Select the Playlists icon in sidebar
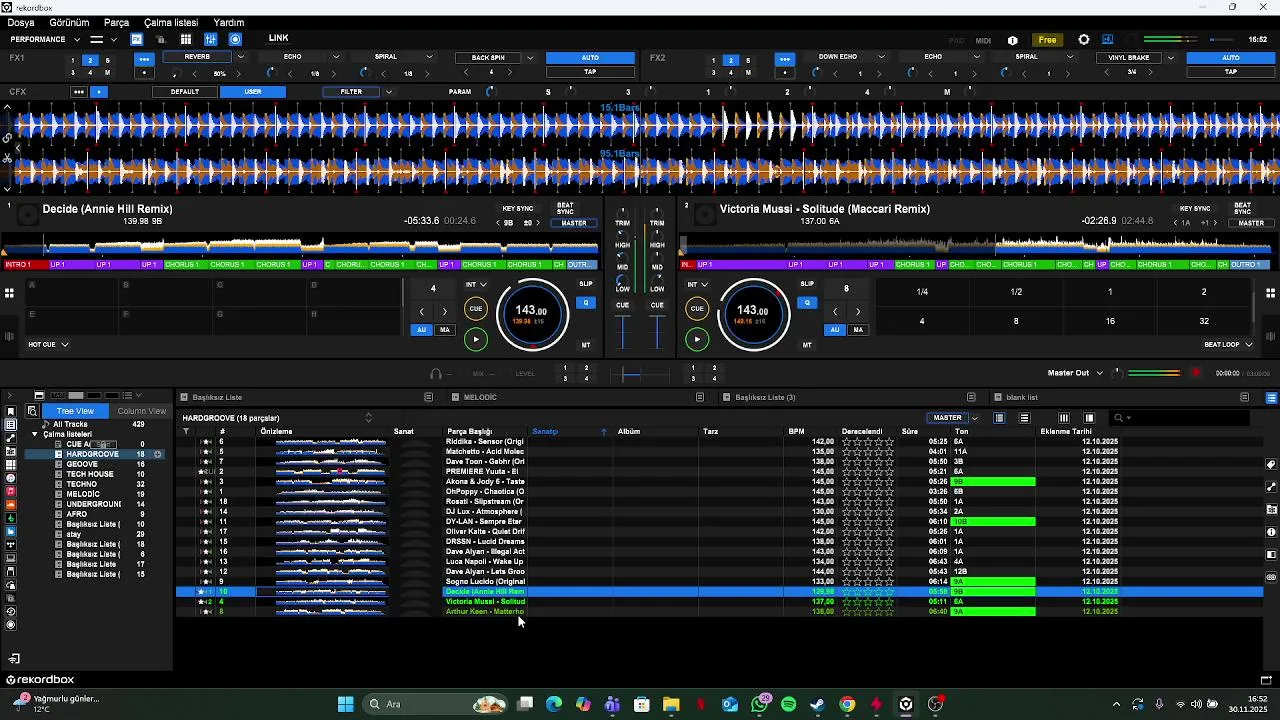Viewport: 1280px width, 720px height. pyautogui.click(x=11, y=425)
